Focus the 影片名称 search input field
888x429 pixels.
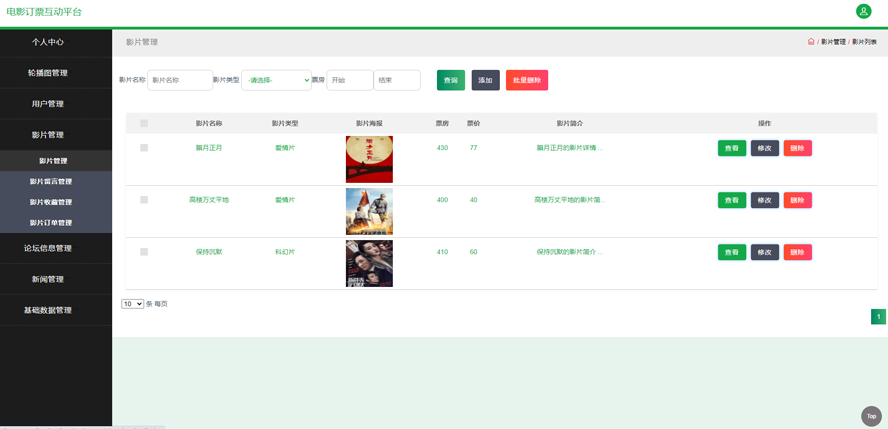(x=180, y=80)
